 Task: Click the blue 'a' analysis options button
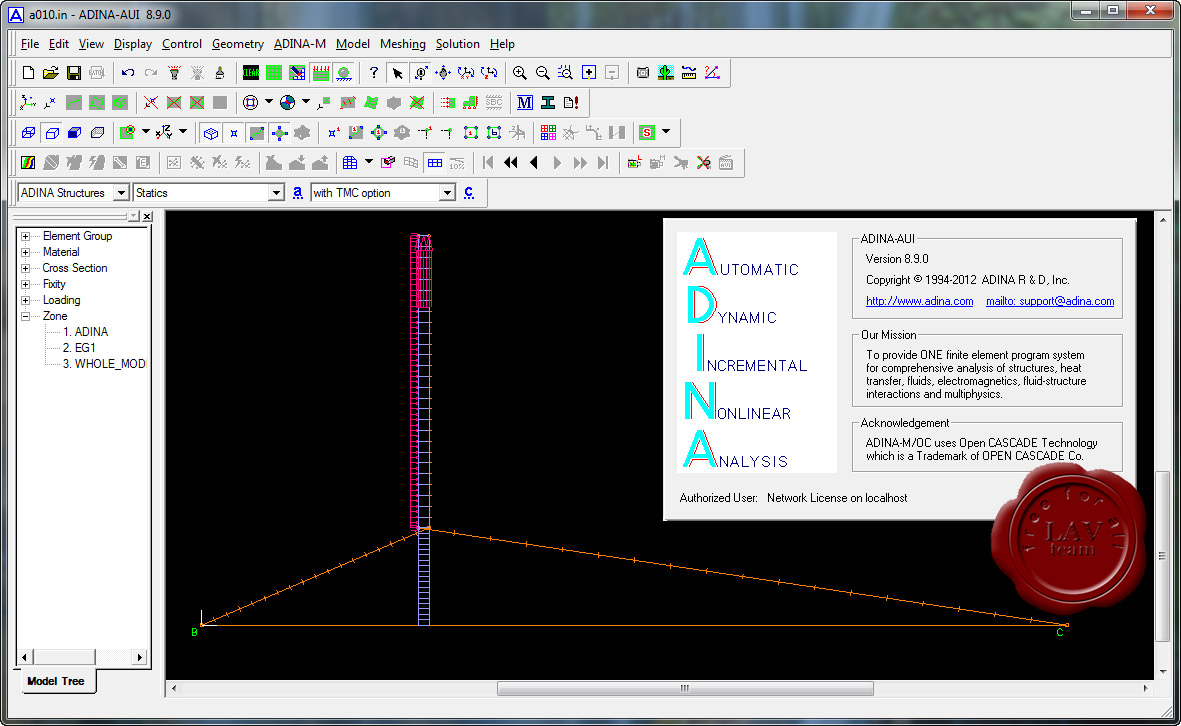pos(298,193)
